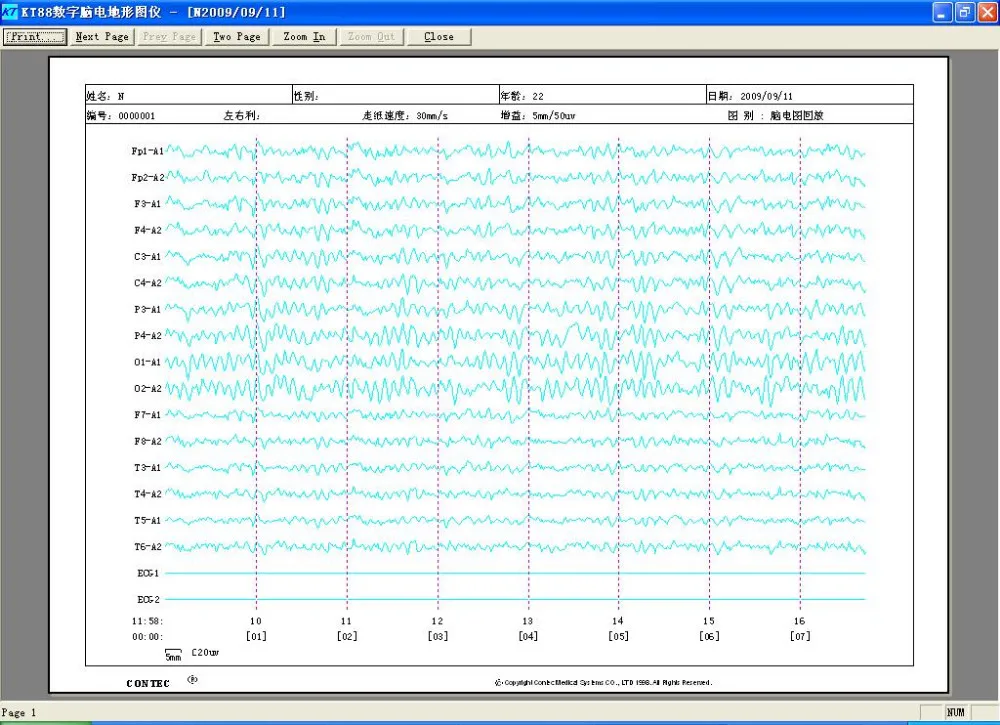Go to the Next Page
Screen dimensions: 1000x725
click(102, 37)
